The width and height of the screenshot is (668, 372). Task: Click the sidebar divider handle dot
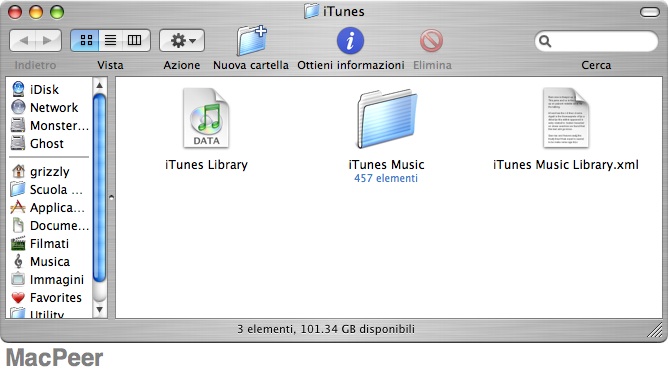click(x=111, y=197)
